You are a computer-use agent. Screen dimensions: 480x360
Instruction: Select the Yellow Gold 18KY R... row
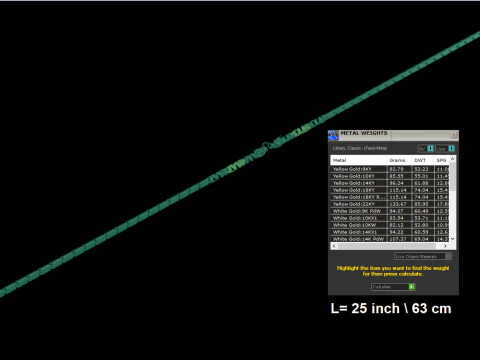pos(390,197)
